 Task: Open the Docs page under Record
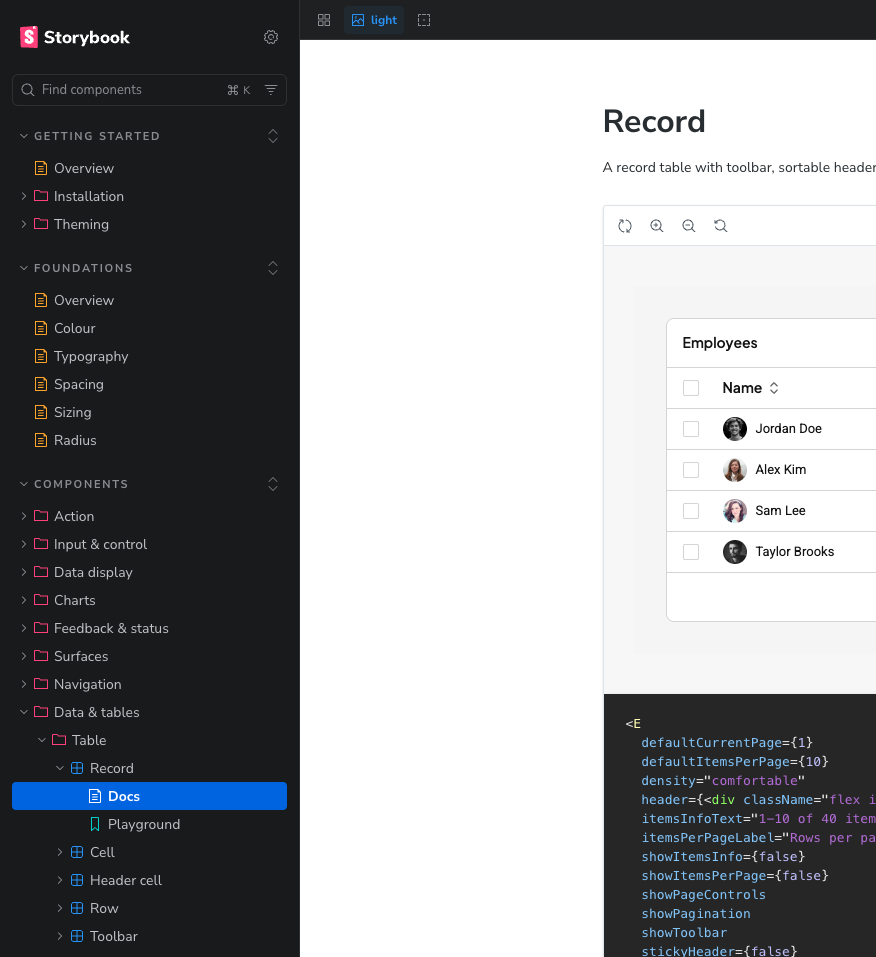[150, 796]
